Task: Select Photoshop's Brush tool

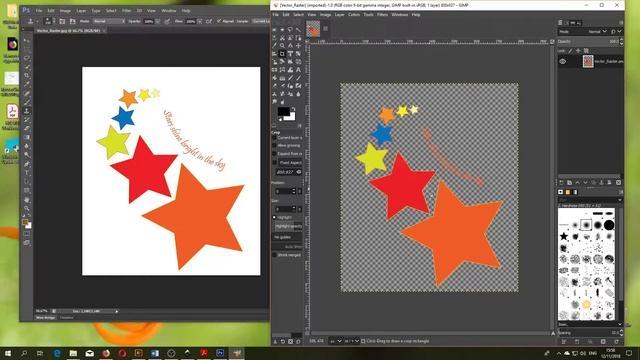Action: 27,102
